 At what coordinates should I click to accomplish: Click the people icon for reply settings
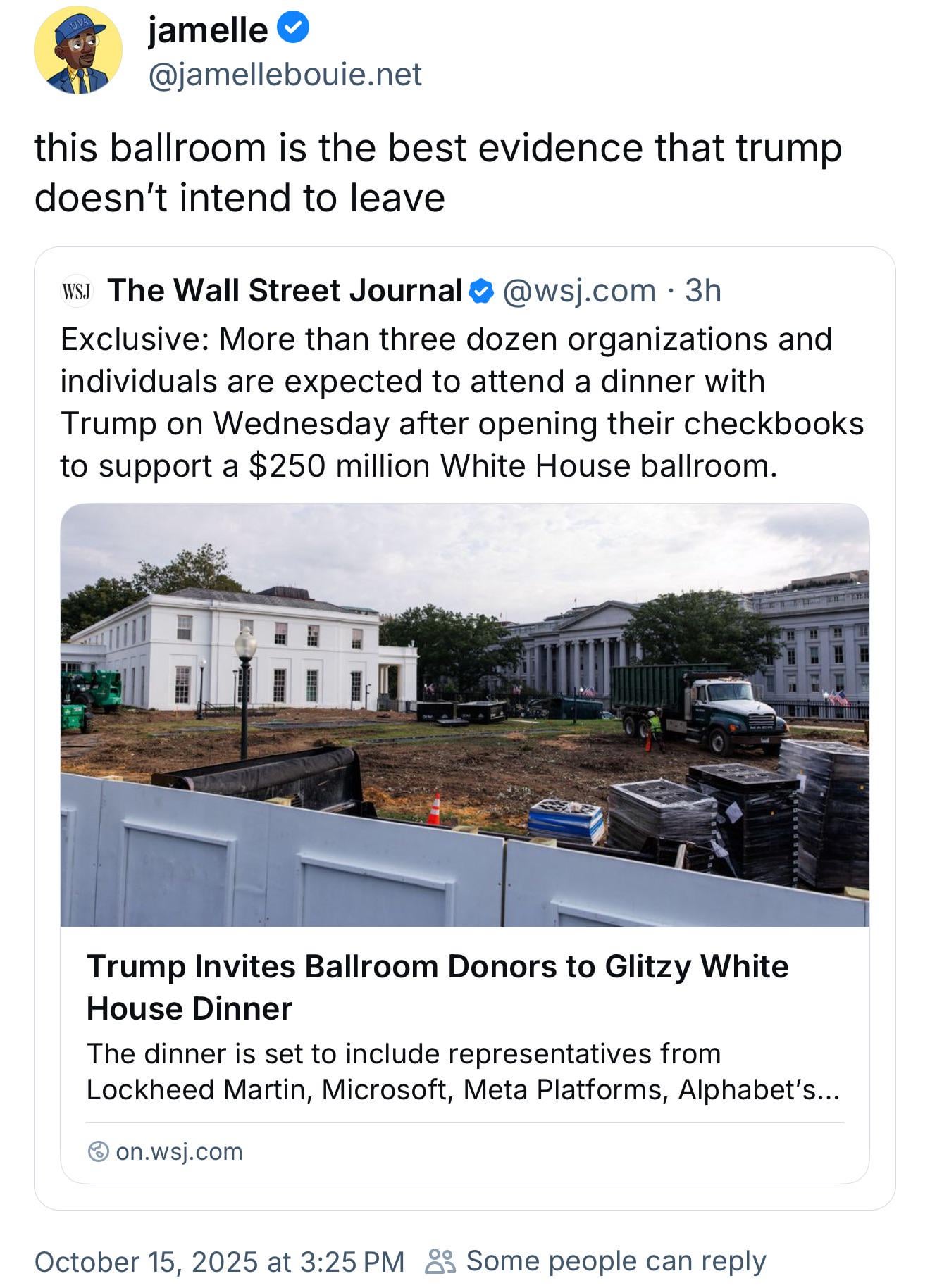(x=441, y=1261)
